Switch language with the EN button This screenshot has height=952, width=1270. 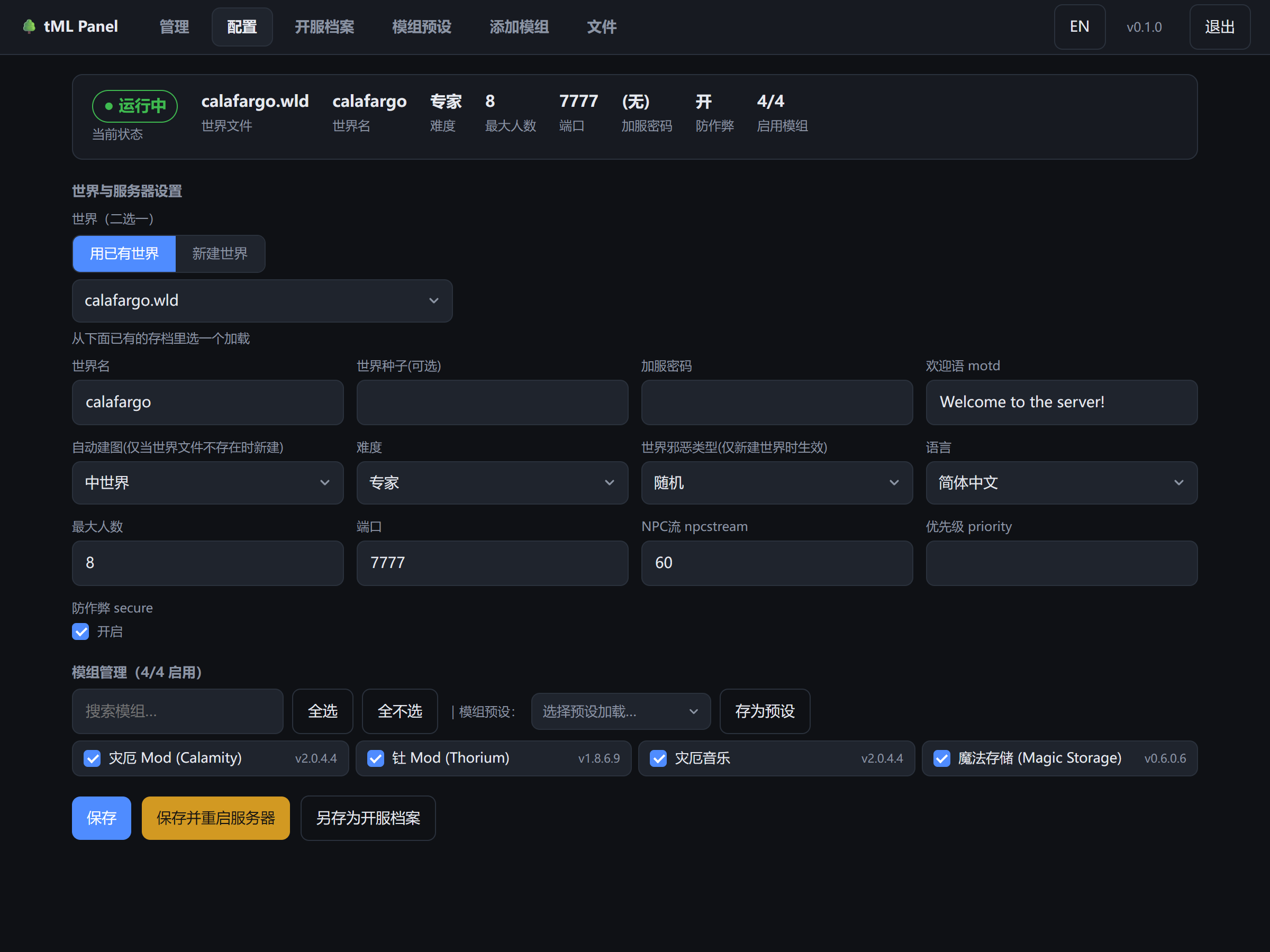pos(1079,27)
